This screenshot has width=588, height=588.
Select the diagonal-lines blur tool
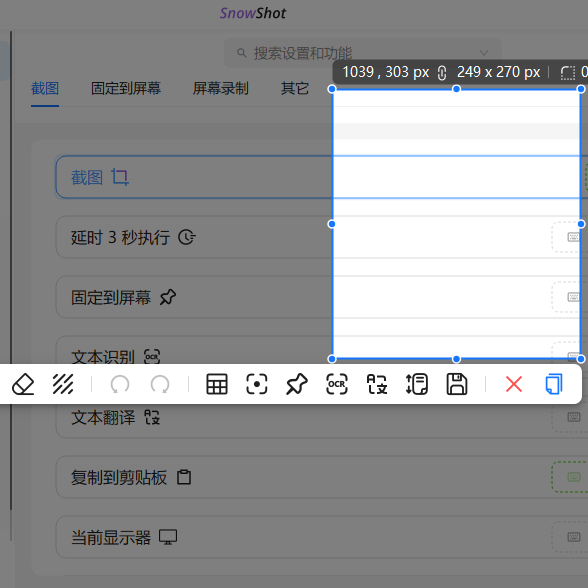[63, 384]
